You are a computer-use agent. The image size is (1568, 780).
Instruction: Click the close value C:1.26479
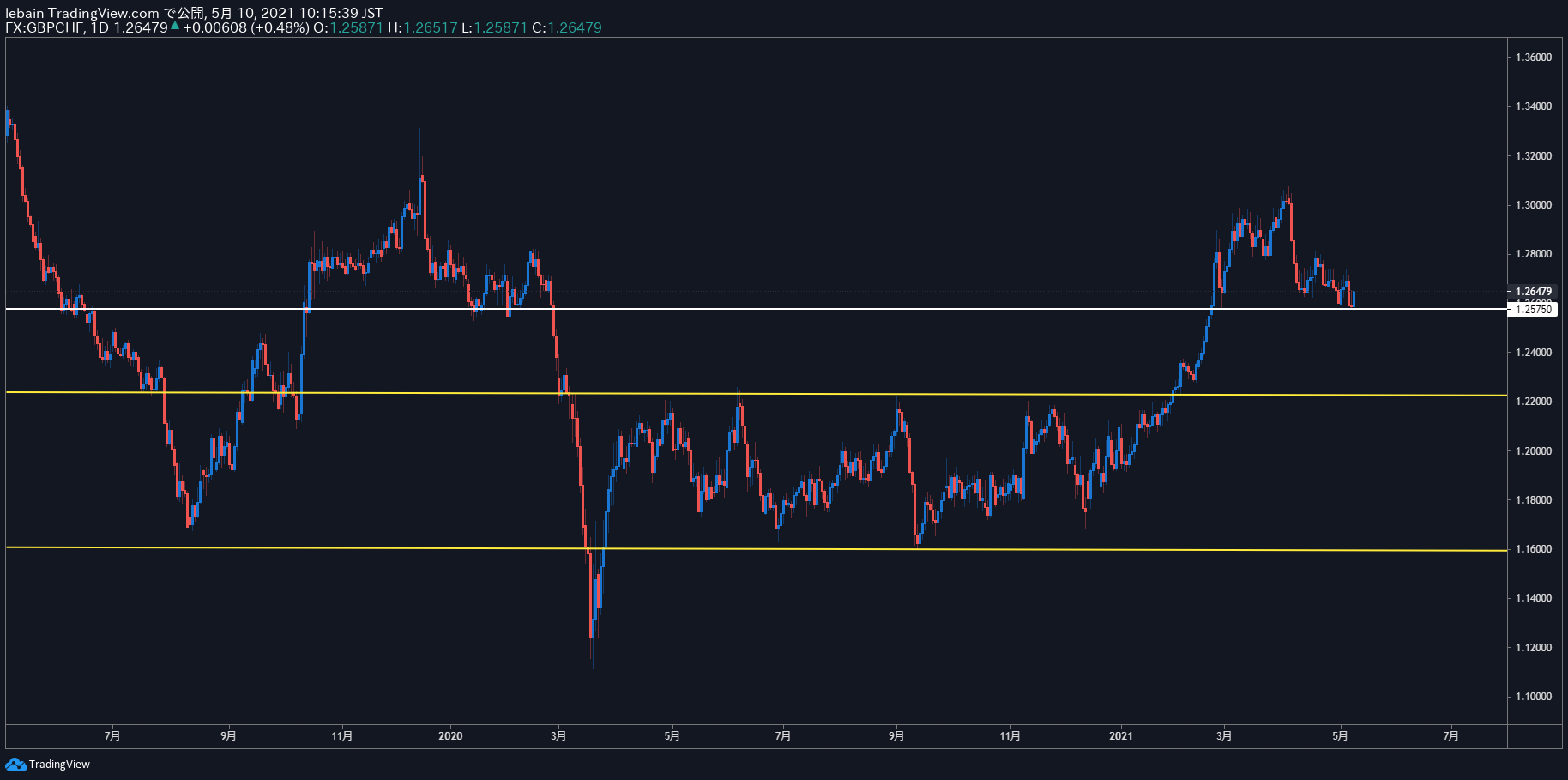point(567,27)
